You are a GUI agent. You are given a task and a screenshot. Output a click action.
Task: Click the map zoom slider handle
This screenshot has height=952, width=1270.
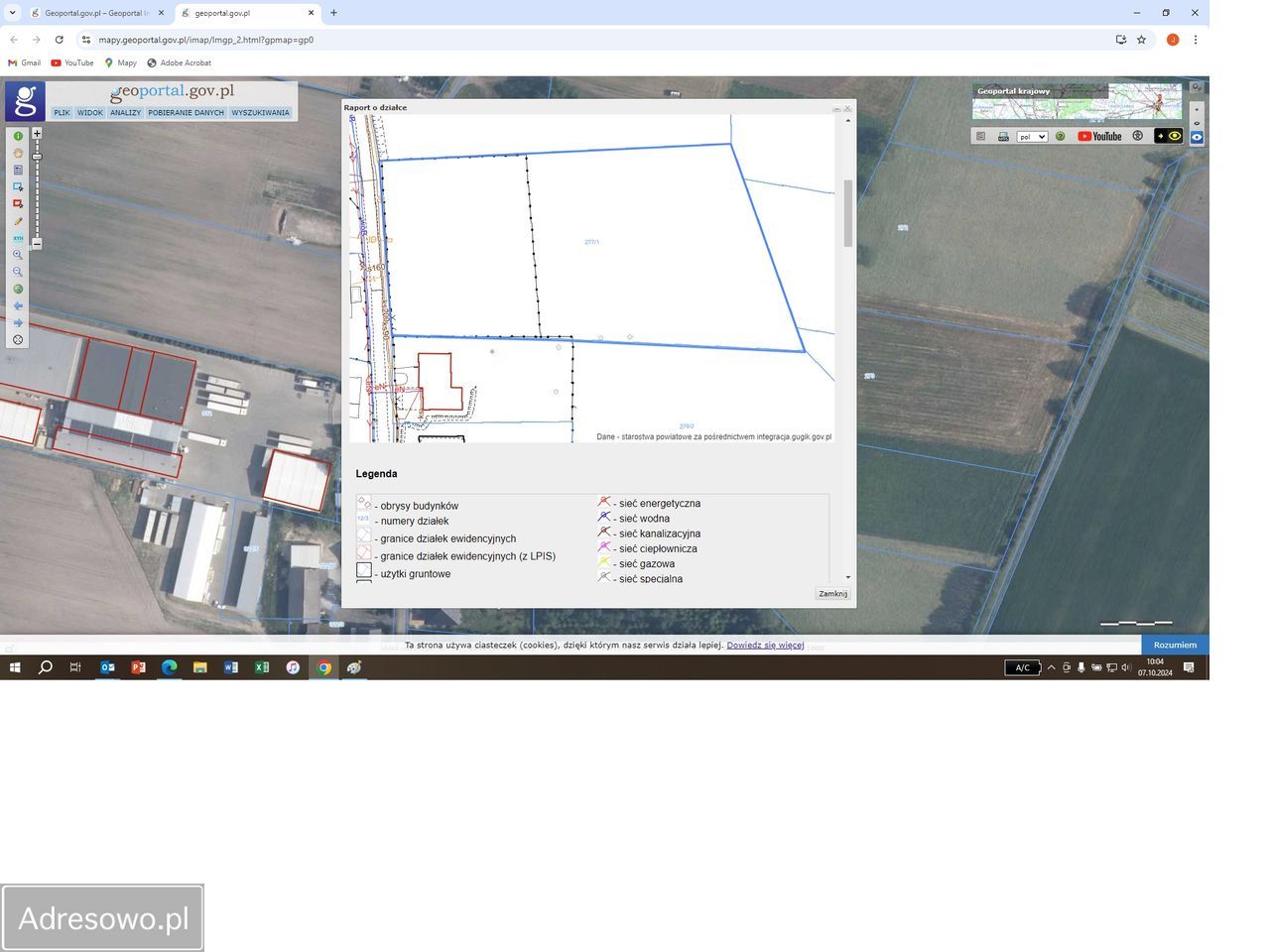click(x=37, y=157)
